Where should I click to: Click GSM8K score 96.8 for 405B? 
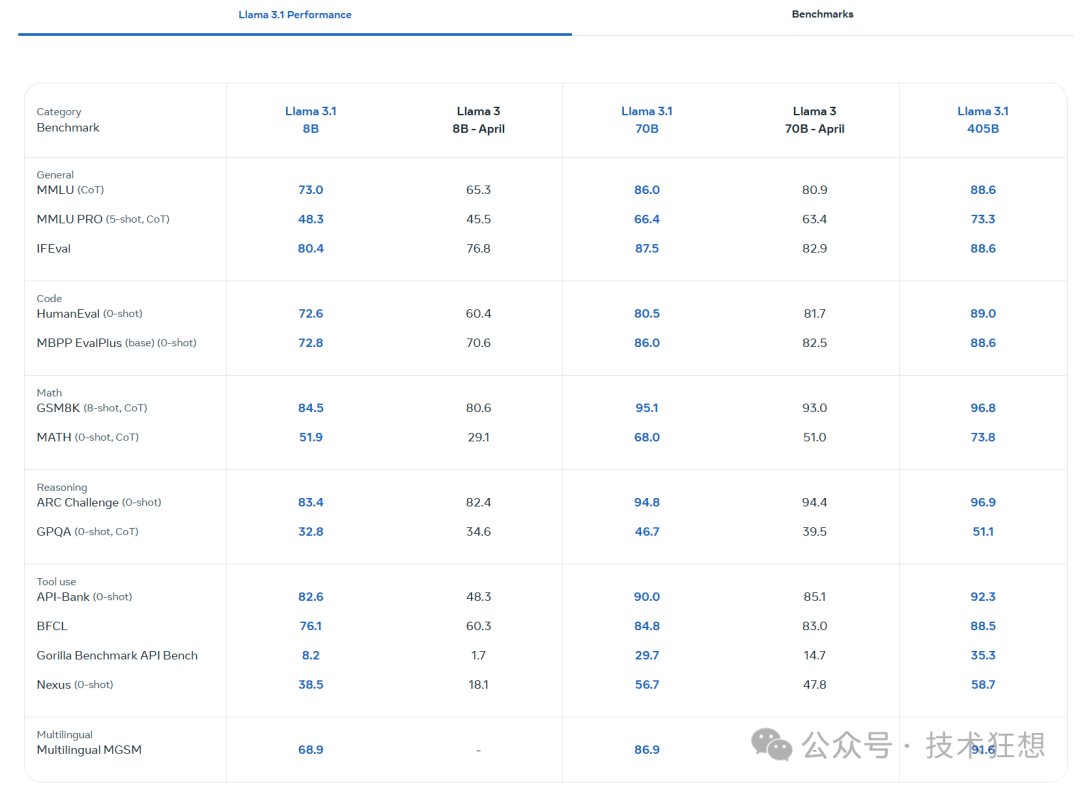(x=983, y=408)
